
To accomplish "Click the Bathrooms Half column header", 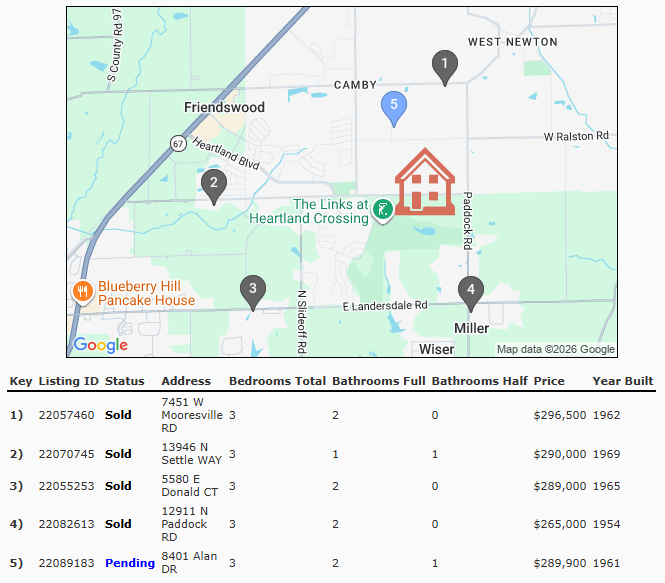I will (480, 381).
